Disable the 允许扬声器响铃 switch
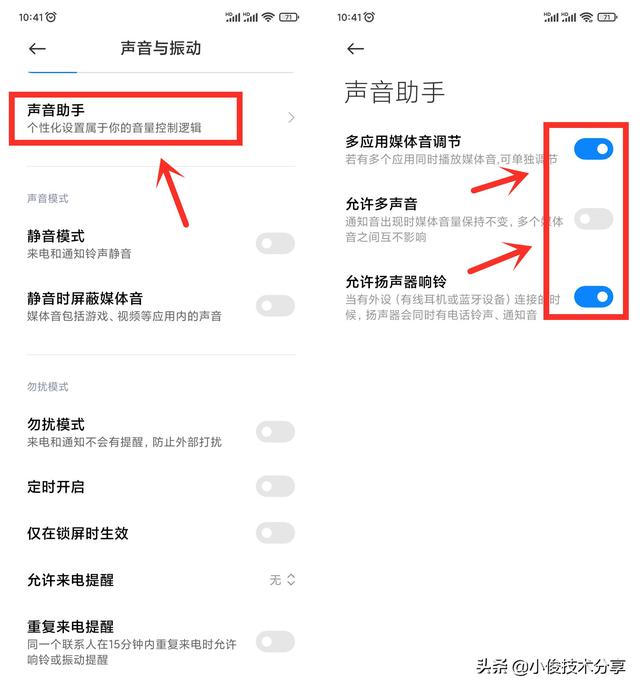Viewport: 640px width, 689px height. point(593,297)
